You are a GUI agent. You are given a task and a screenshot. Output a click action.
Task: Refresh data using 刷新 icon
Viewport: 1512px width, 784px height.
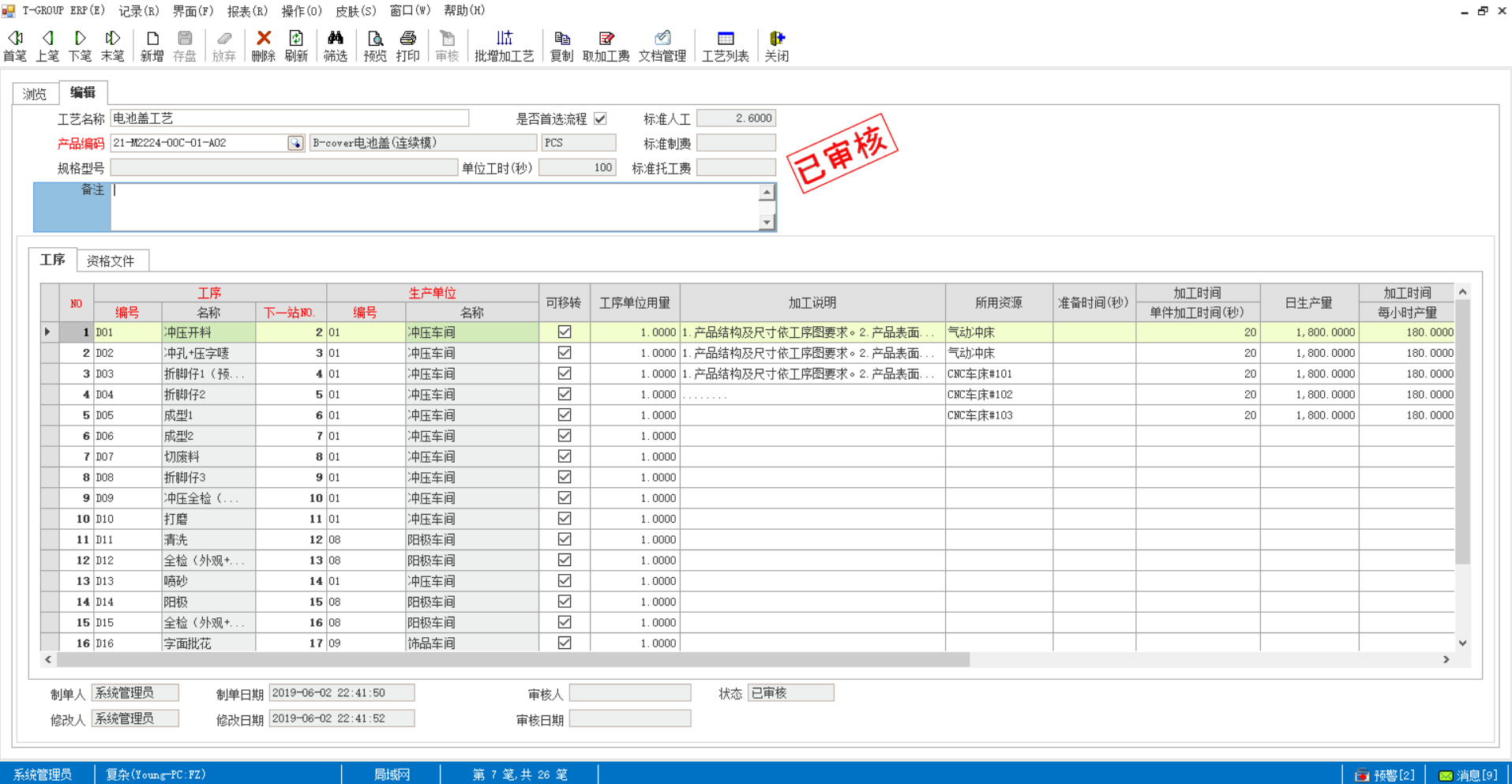[x=296, y=46]
